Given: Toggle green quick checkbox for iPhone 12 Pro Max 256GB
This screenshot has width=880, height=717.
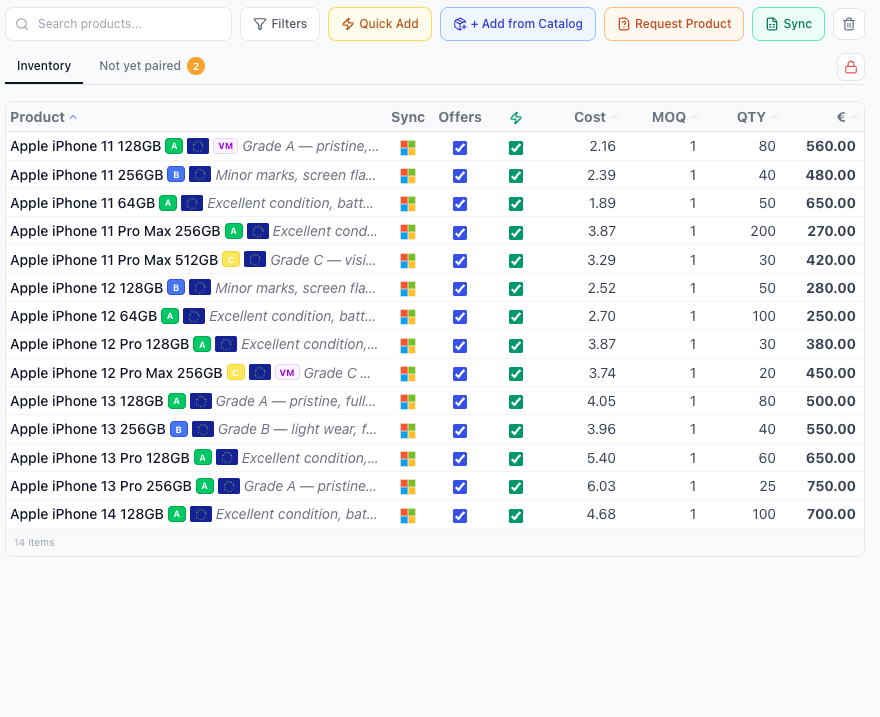Looking at the screenshot, I should (x=516, y=374).
